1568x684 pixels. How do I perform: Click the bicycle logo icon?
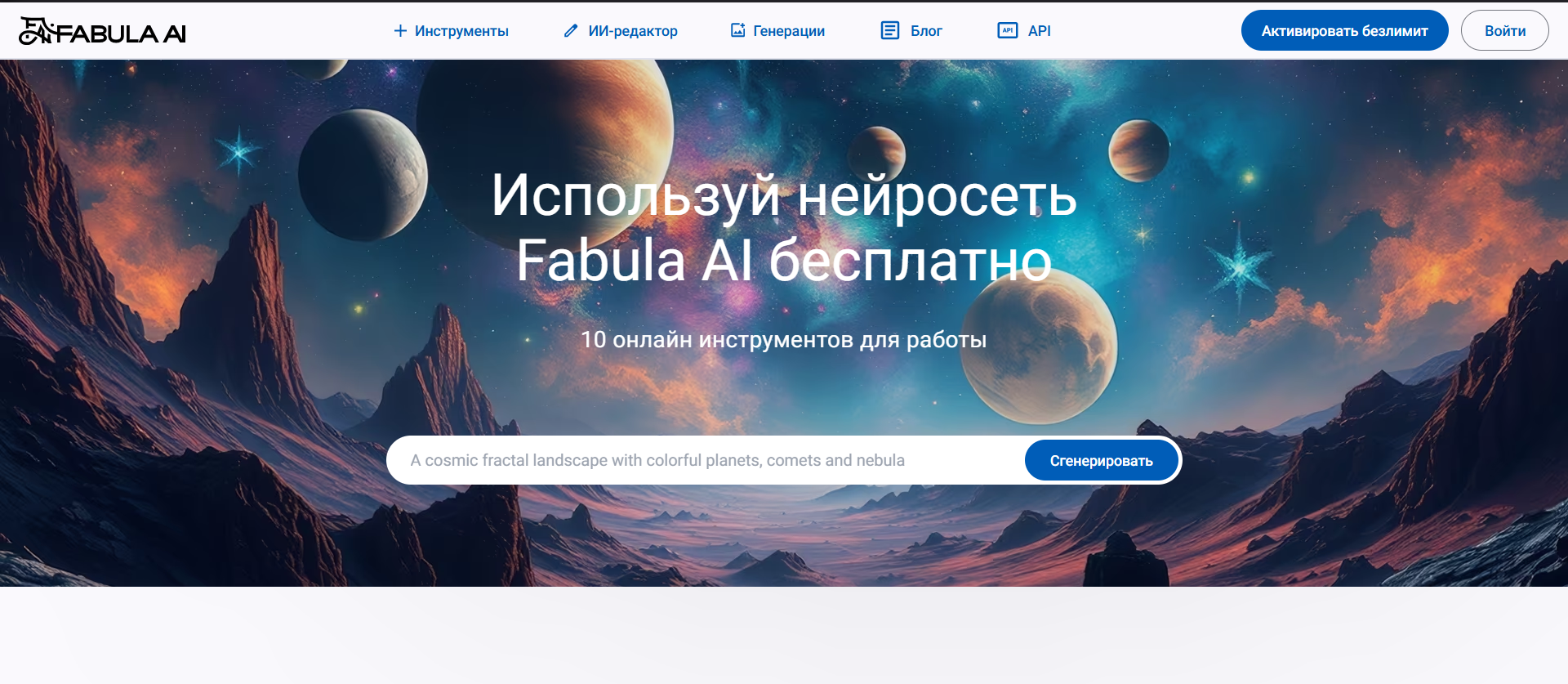pyautogui.click(x=36, y=31)
